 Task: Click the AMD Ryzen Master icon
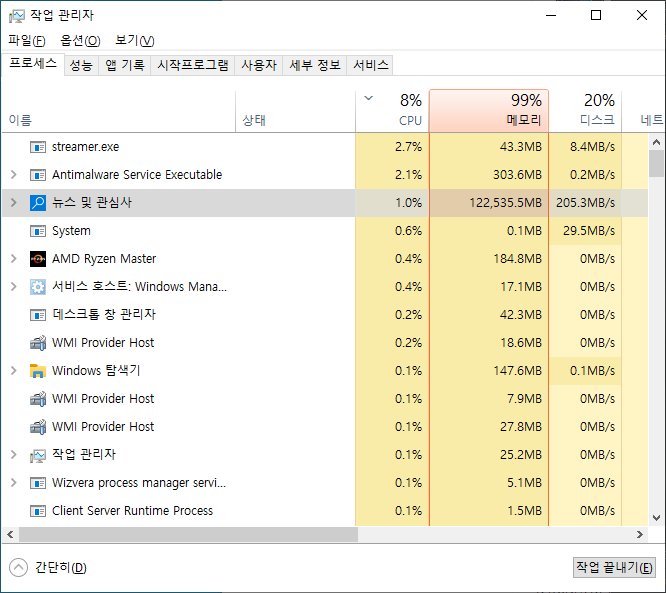tap(38, 259)
